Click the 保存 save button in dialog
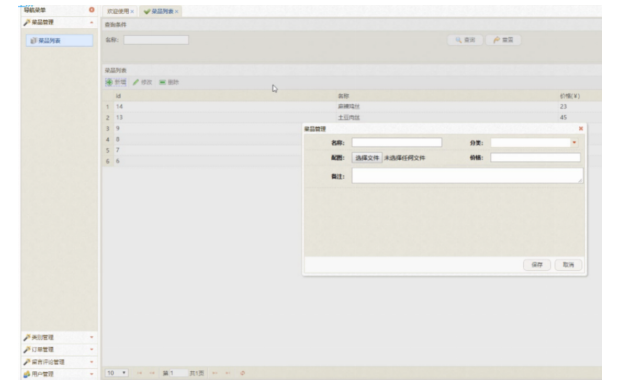The width and height of the screenshot is (641, 387). click(537, 265)
